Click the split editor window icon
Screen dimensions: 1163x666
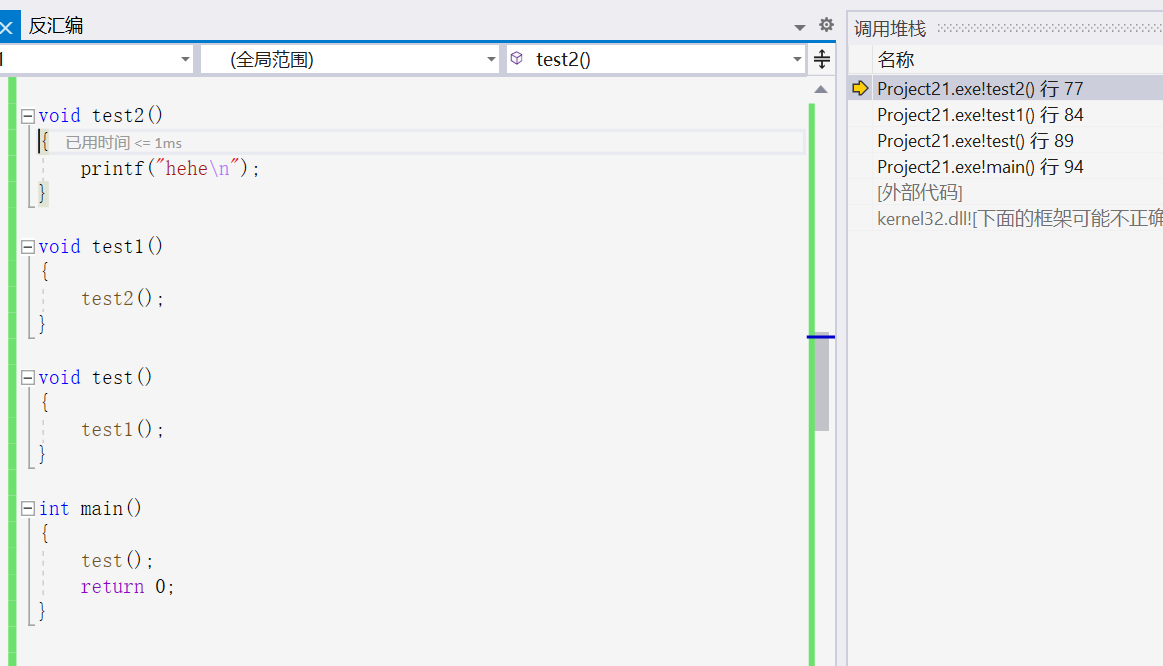822,59
